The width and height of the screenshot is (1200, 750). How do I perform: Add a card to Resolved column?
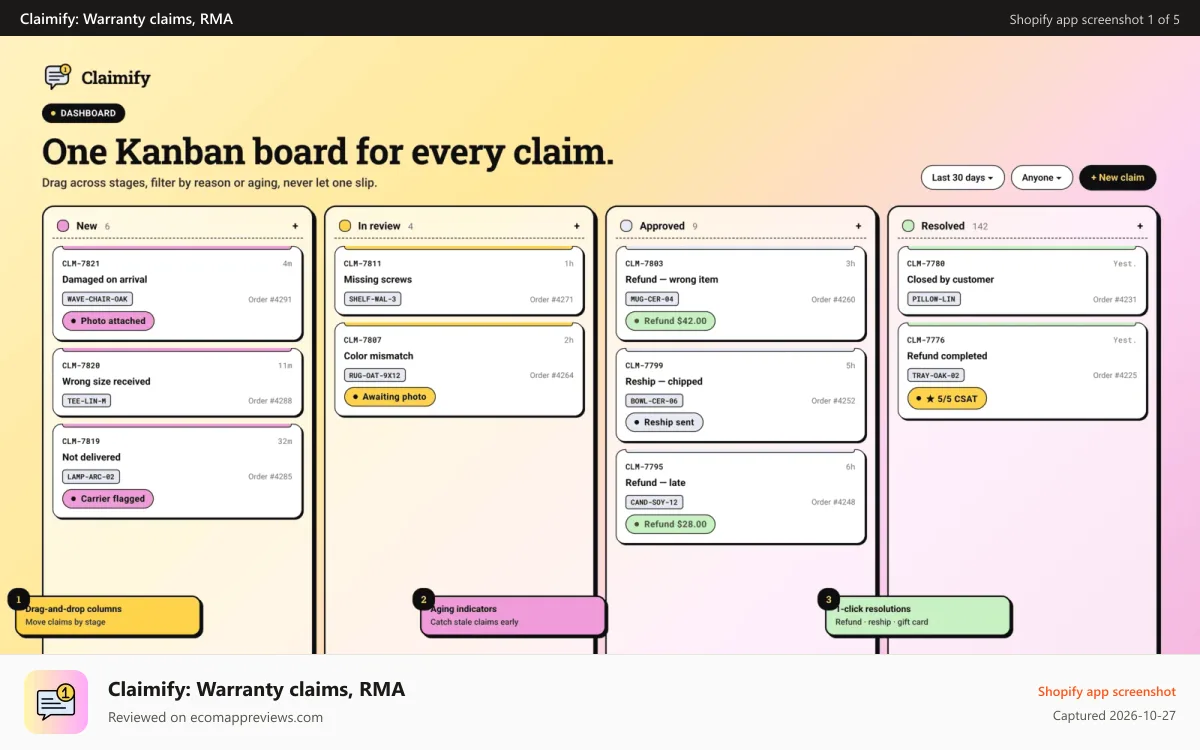click(1140, 226)
